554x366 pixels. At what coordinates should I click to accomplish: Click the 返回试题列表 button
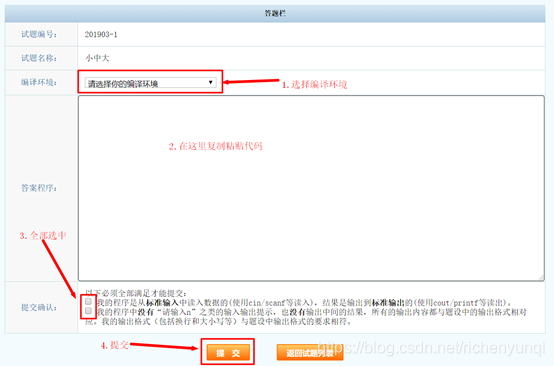tap(310, 353)
